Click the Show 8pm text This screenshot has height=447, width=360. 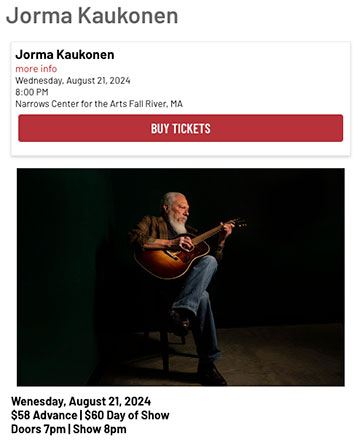click(x=100, y=429)
